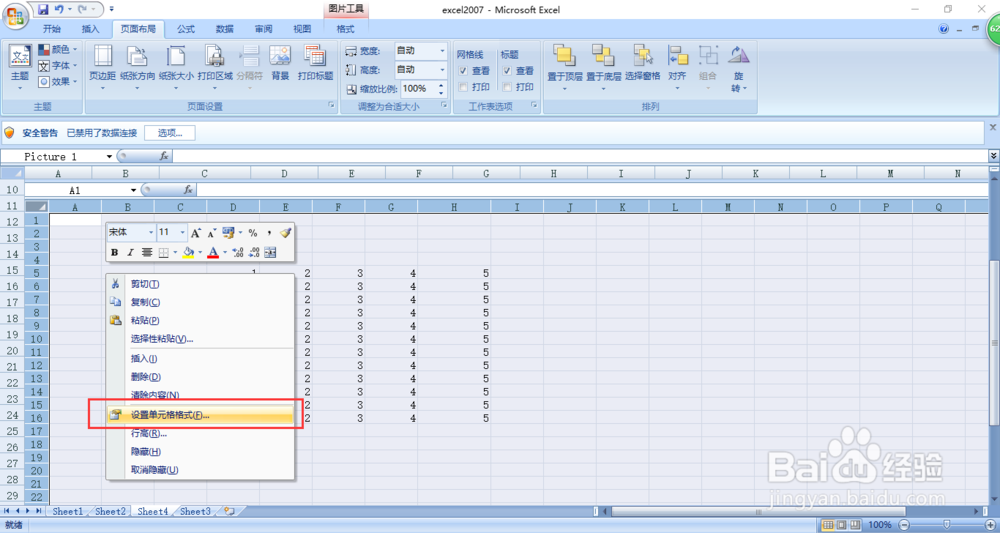Toggle Gridlines View (网格线 查看) checkbox
This screenshot has width=1000, height=533.
[464, 71]
